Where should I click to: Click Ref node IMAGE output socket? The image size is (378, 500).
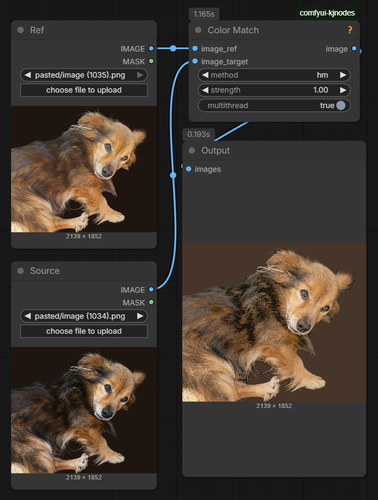[x=151, y=48]
